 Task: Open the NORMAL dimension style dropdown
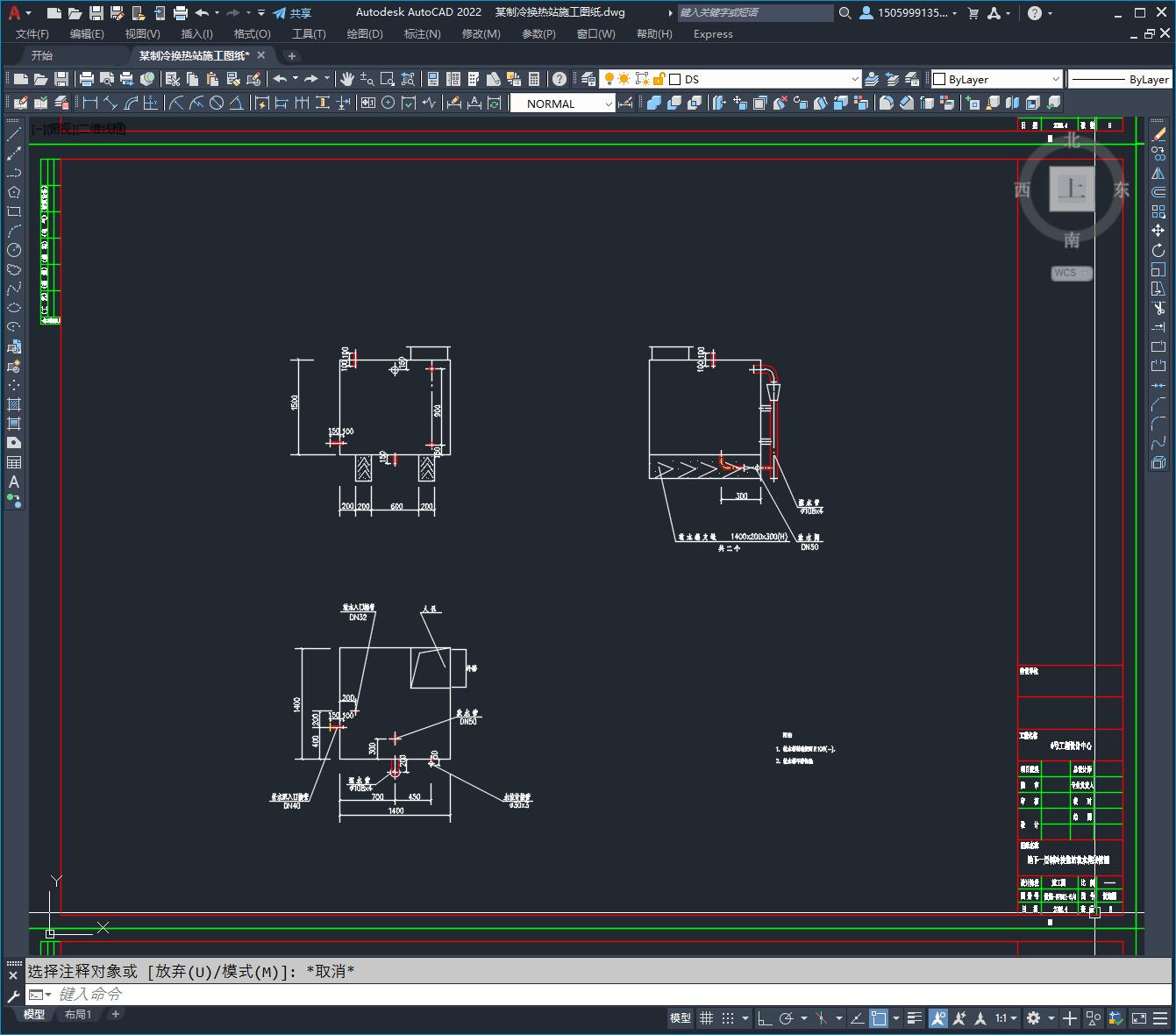pos(609,103)
